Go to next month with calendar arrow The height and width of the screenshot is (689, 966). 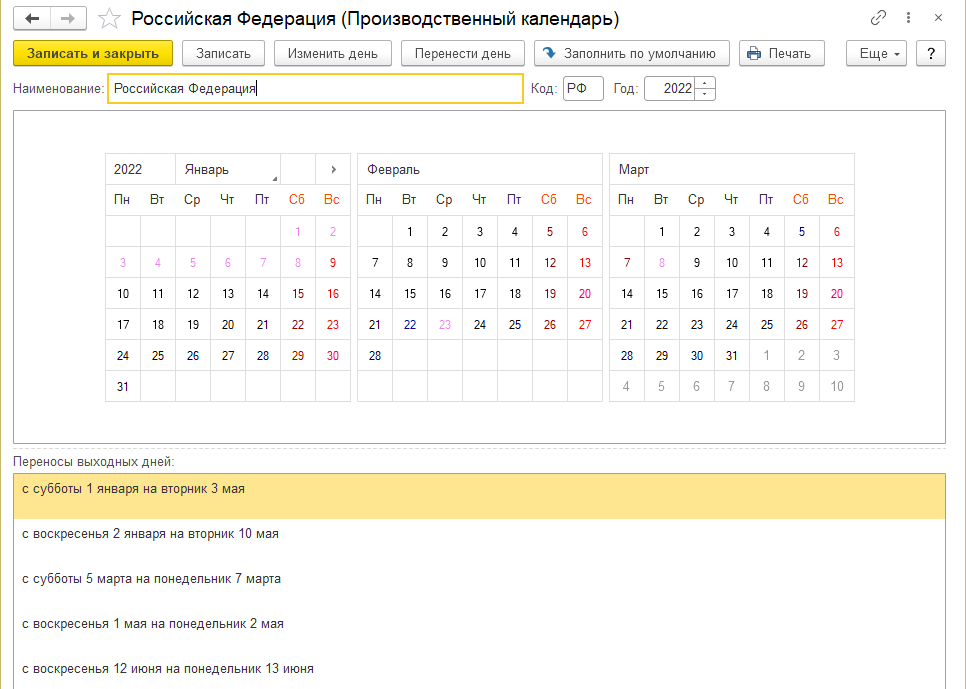[333, 169]
